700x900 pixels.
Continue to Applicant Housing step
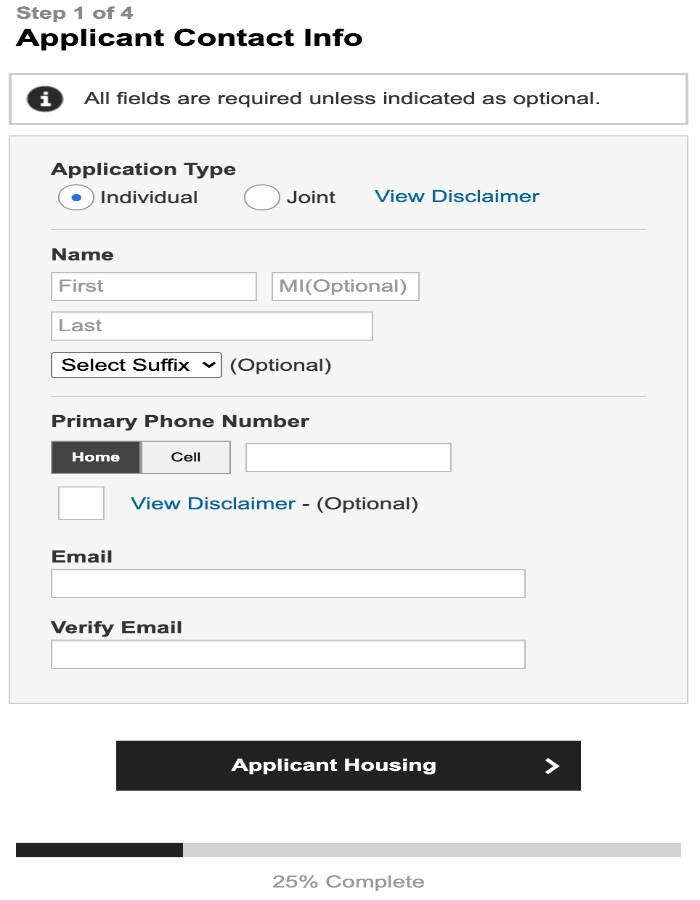pyautogui.click(x=348, y=766)
